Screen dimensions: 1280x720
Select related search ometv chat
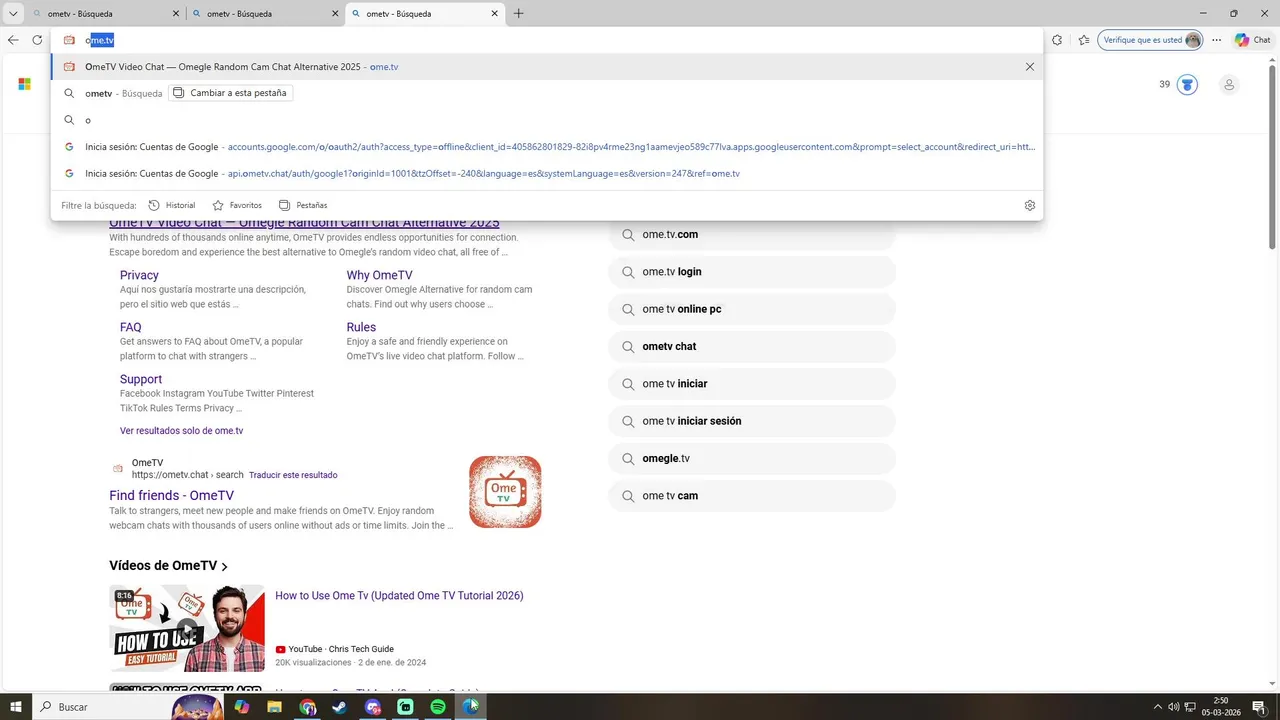[x=752, y=347]
